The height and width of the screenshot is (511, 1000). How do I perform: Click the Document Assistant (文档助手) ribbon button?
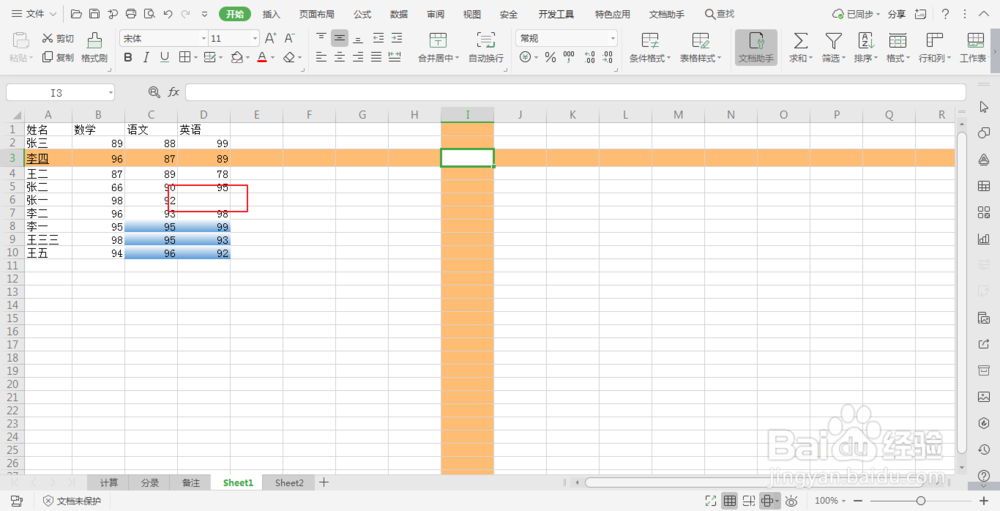point(756,47)
